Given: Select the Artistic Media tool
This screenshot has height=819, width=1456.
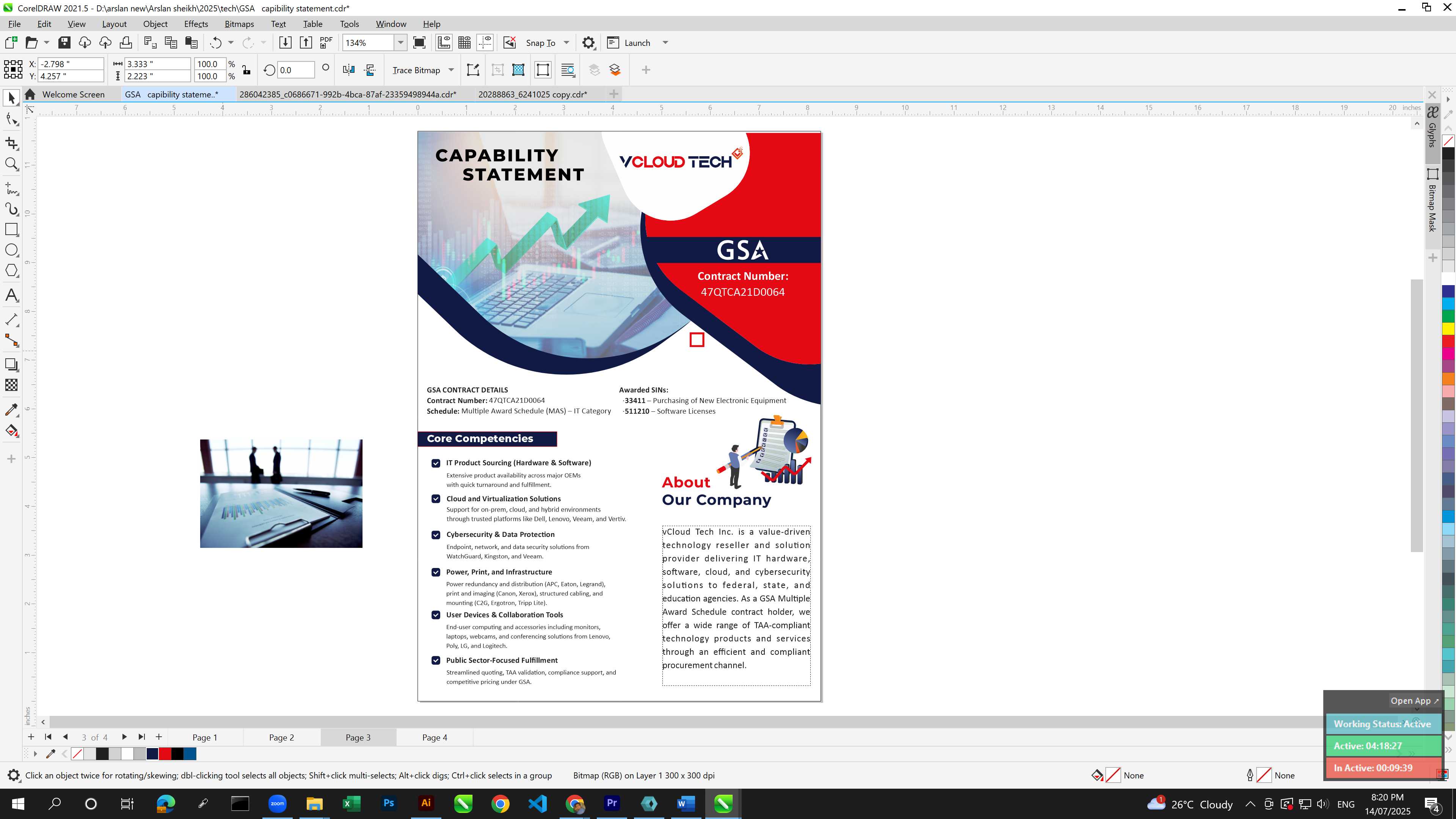Looking at the screenshot, I should 11,209.
